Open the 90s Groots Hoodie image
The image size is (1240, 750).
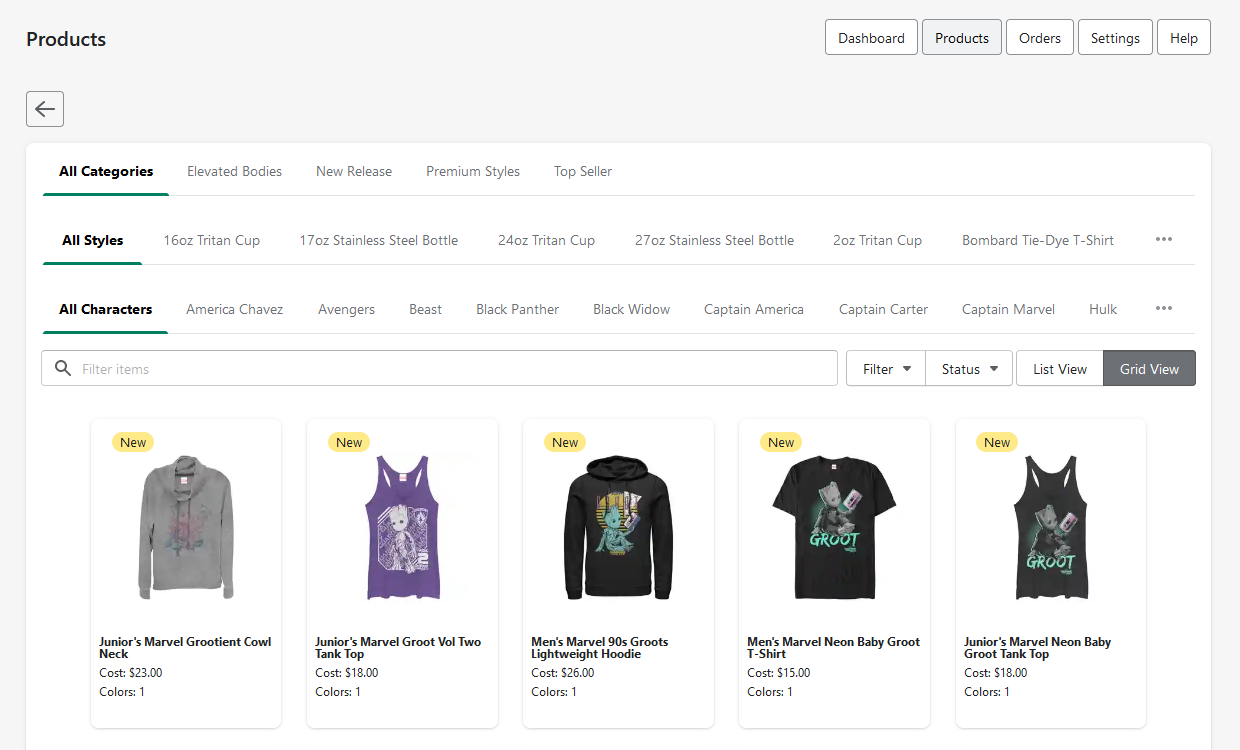pos(618,527)
